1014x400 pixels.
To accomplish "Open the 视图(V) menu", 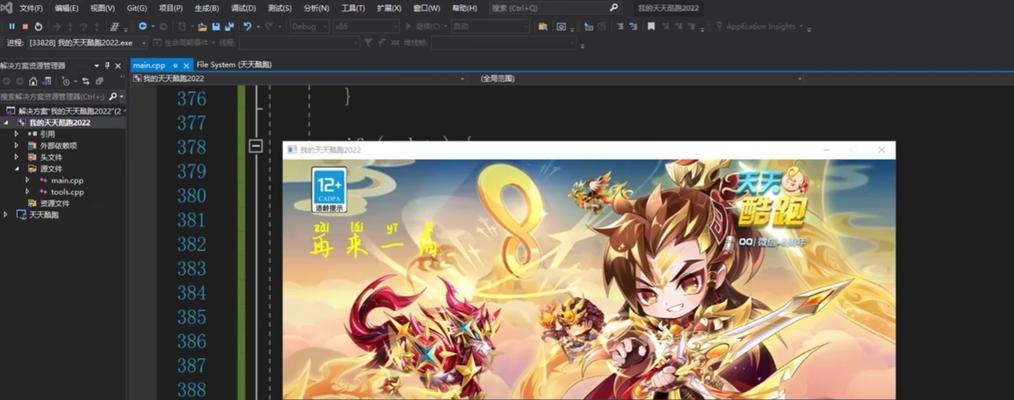I will (102, 8).
